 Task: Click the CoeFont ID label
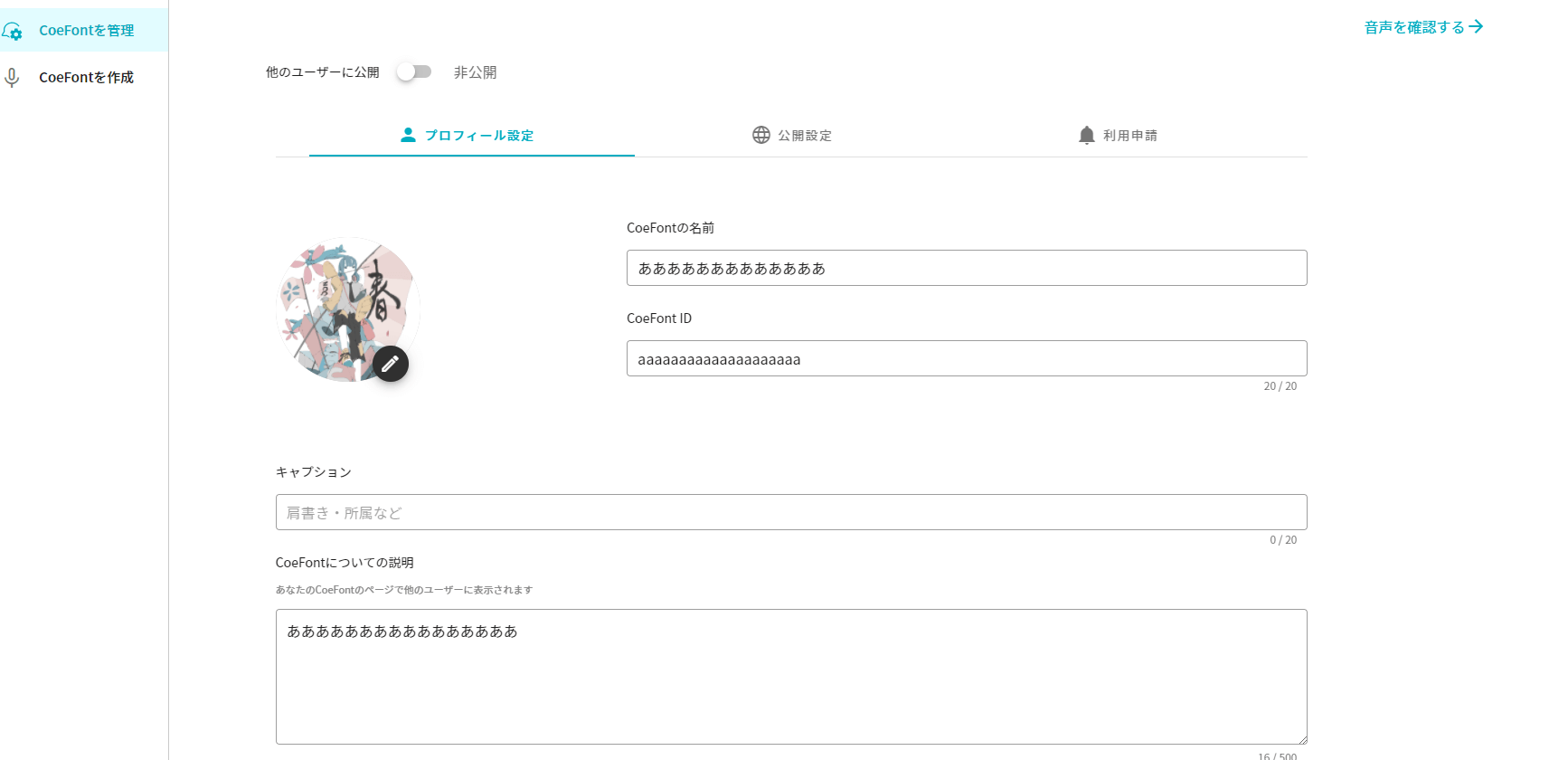[659, 318]
